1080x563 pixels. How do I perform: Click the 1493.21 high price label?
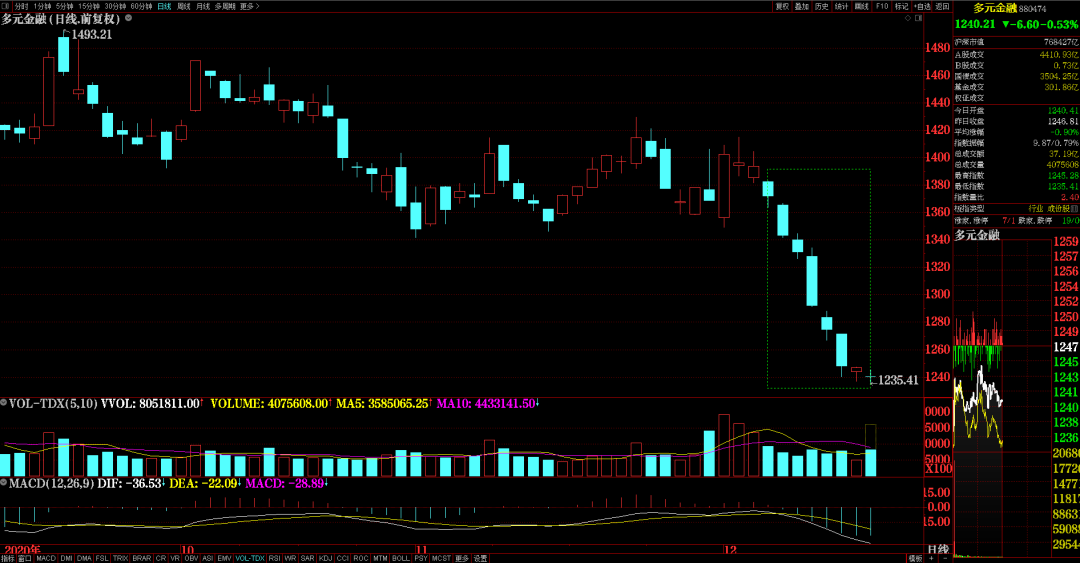coord(92,34)
